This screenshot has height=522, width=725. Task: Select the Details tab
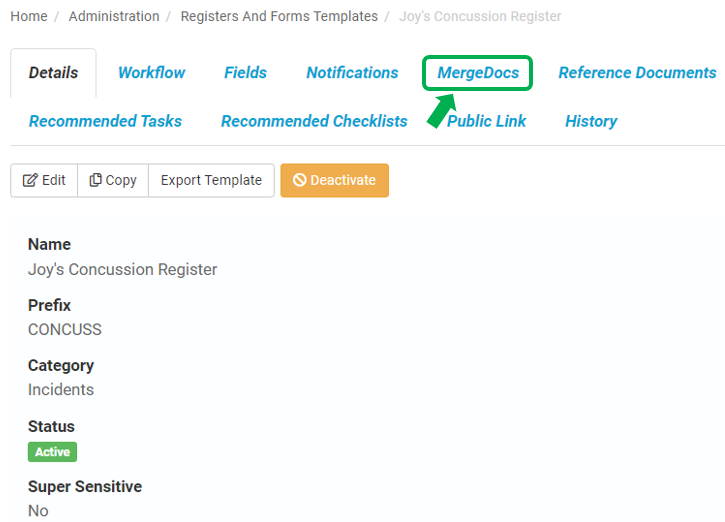click(x=54, y=73)
